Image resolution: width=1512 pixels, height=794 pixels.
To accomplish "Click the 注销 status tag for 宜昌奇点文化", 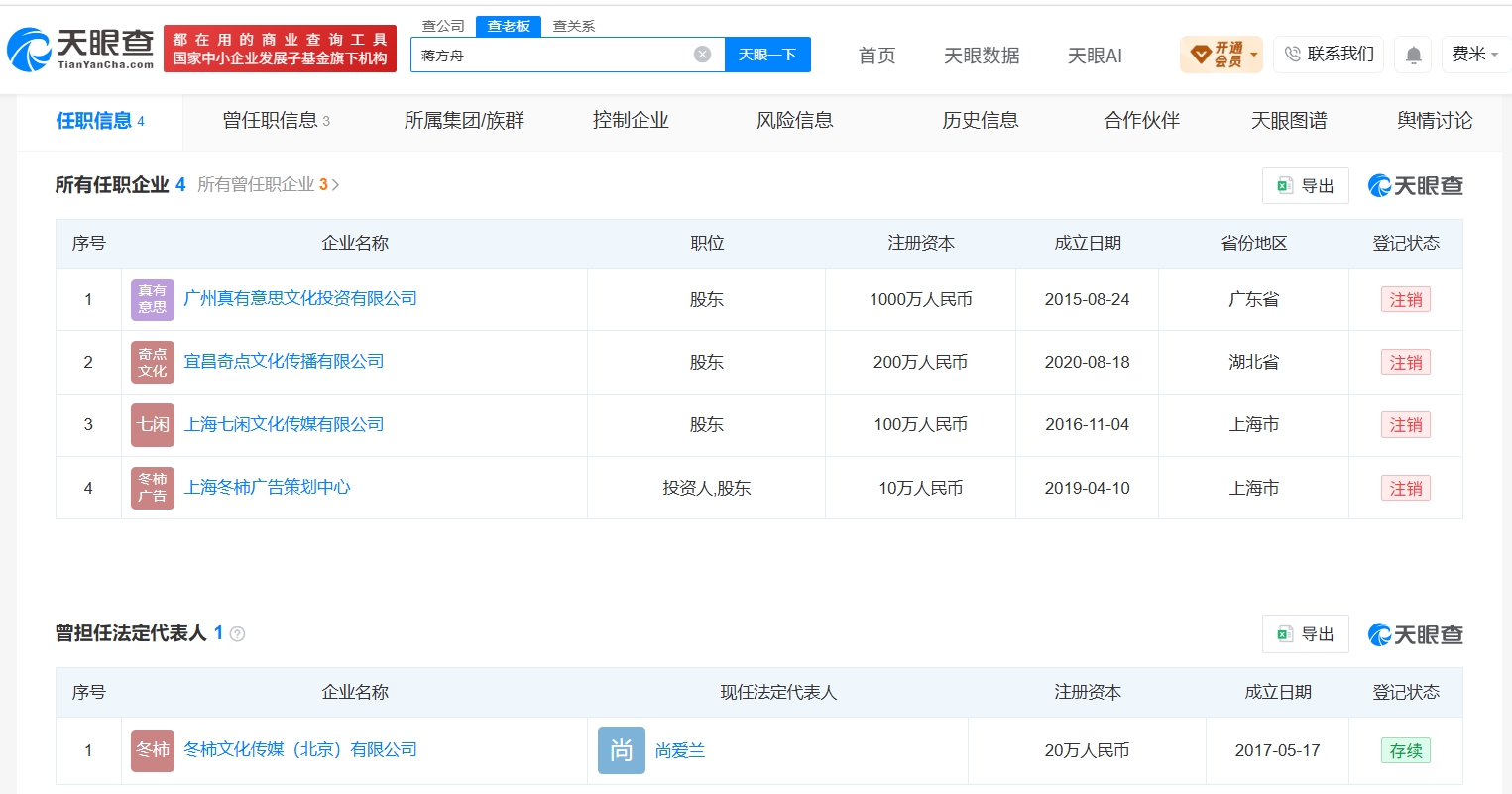I will [x=1406, y=362].
